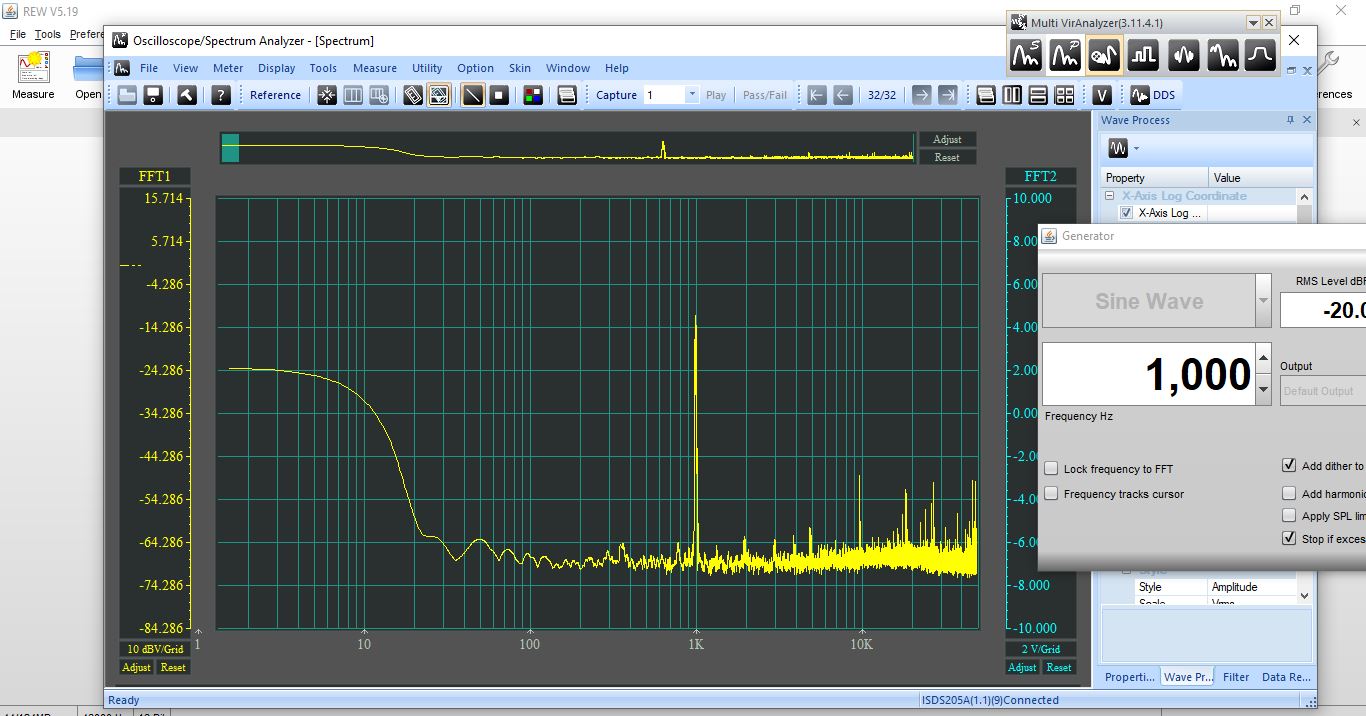Uncheck the X-Axis Log checkbox
The image size is (1366, 716).
(1127, 213)
